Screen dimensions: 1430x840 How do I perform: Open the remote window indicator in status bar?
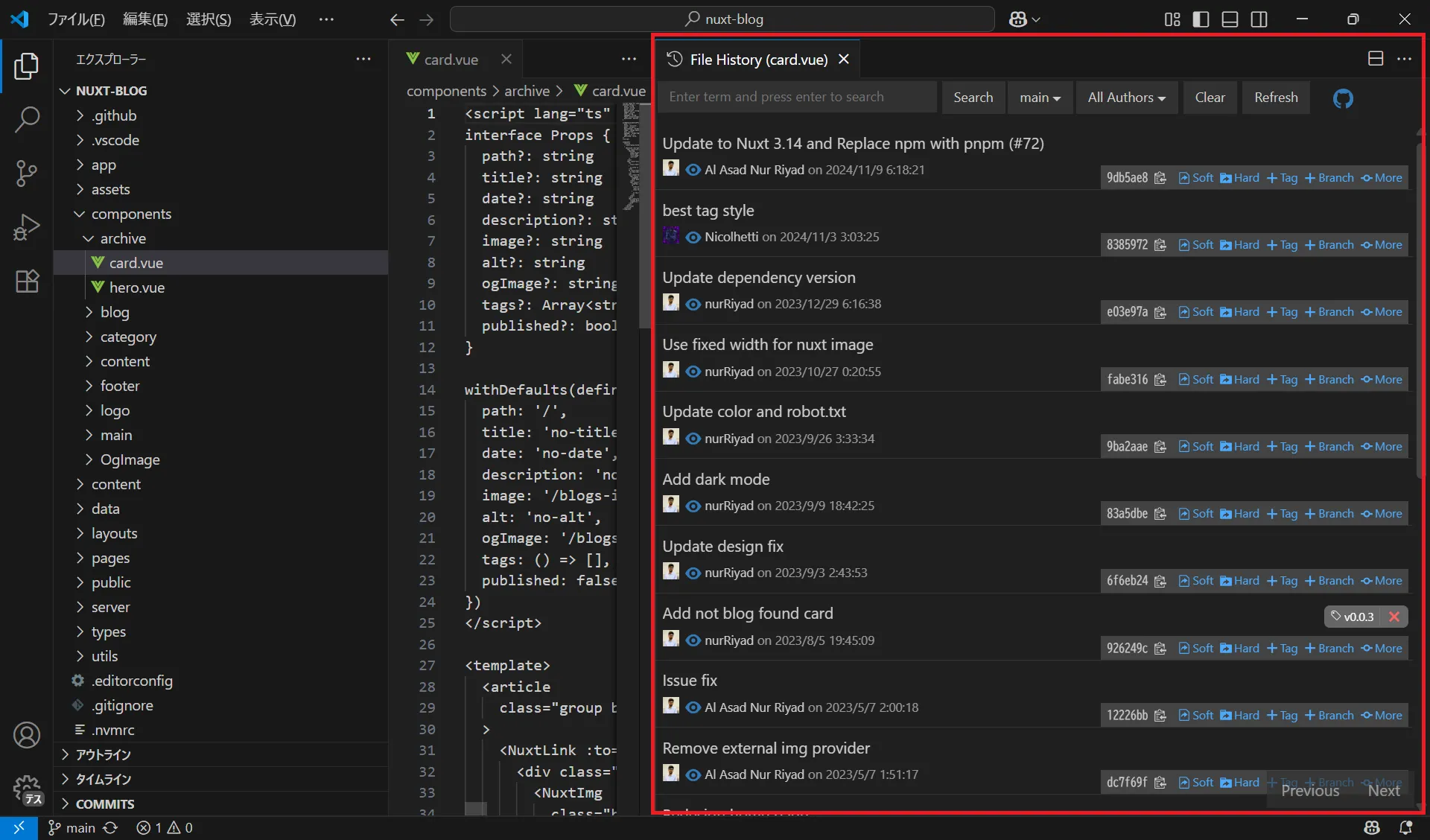[x=19, y=827]
